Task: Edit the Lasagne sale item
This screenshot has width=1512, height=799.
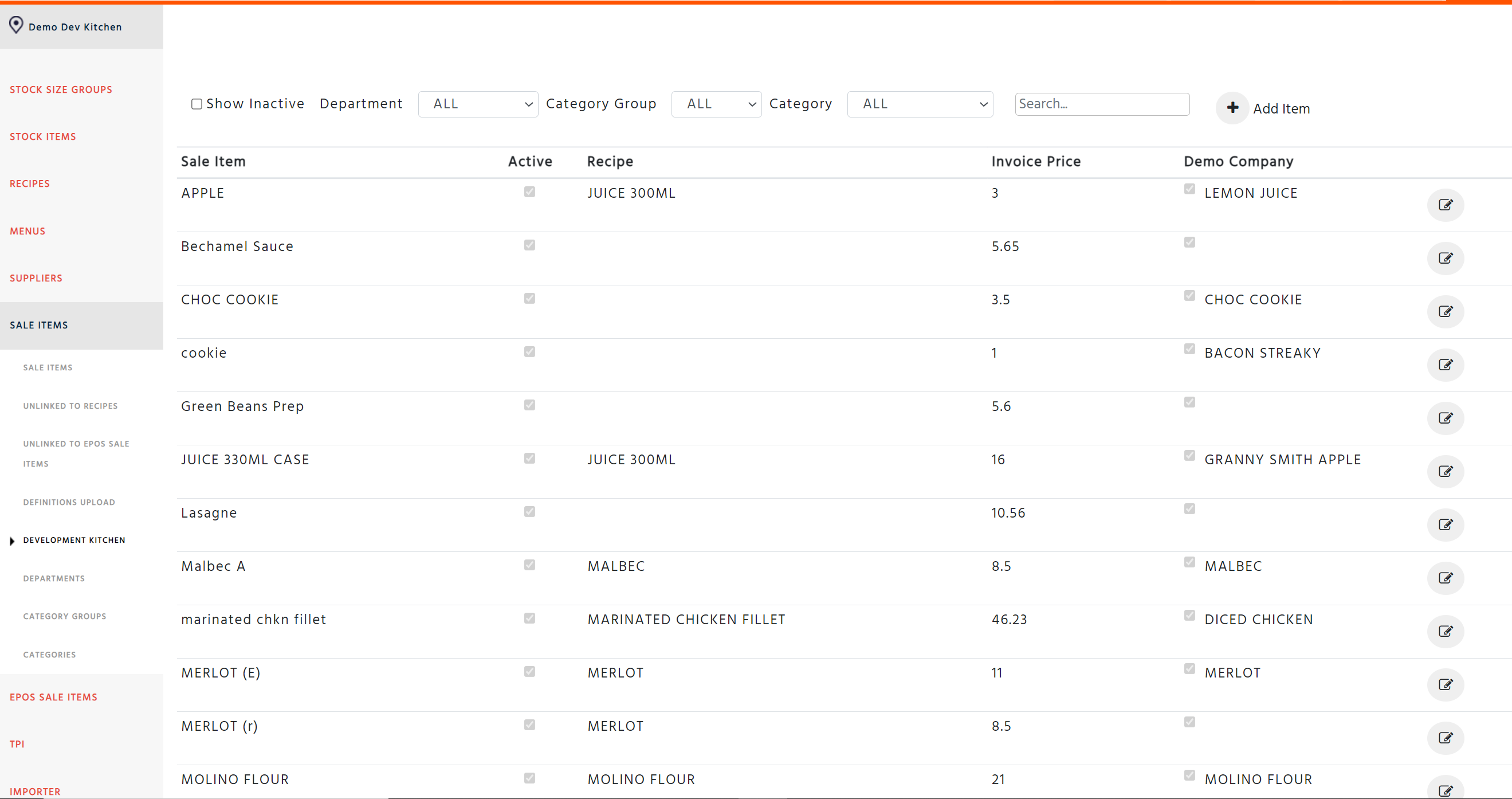Action: click(1445, 525)
